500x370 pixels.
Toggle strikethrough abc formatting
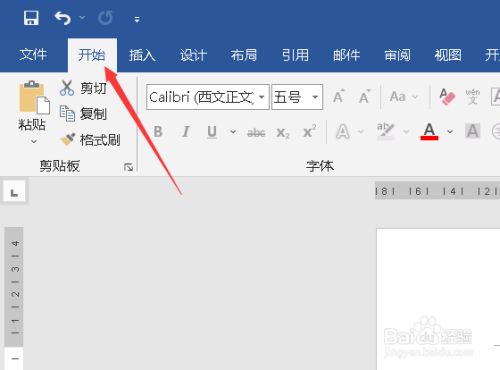[256, 133]
